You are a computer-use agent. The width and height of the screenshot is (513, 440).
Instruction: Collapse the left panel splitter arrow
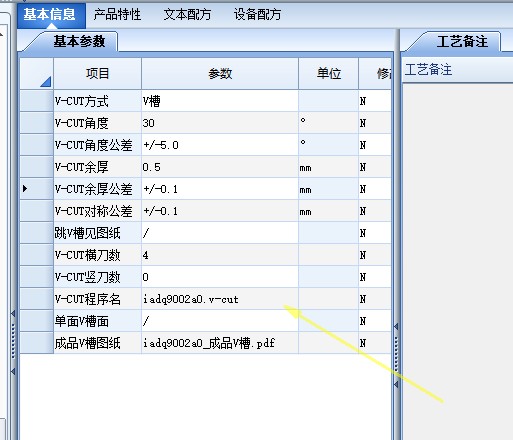(13, 314)
